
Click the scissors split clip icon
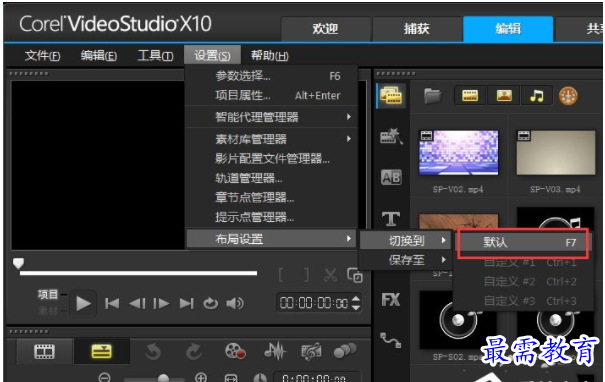click(330, 275)
